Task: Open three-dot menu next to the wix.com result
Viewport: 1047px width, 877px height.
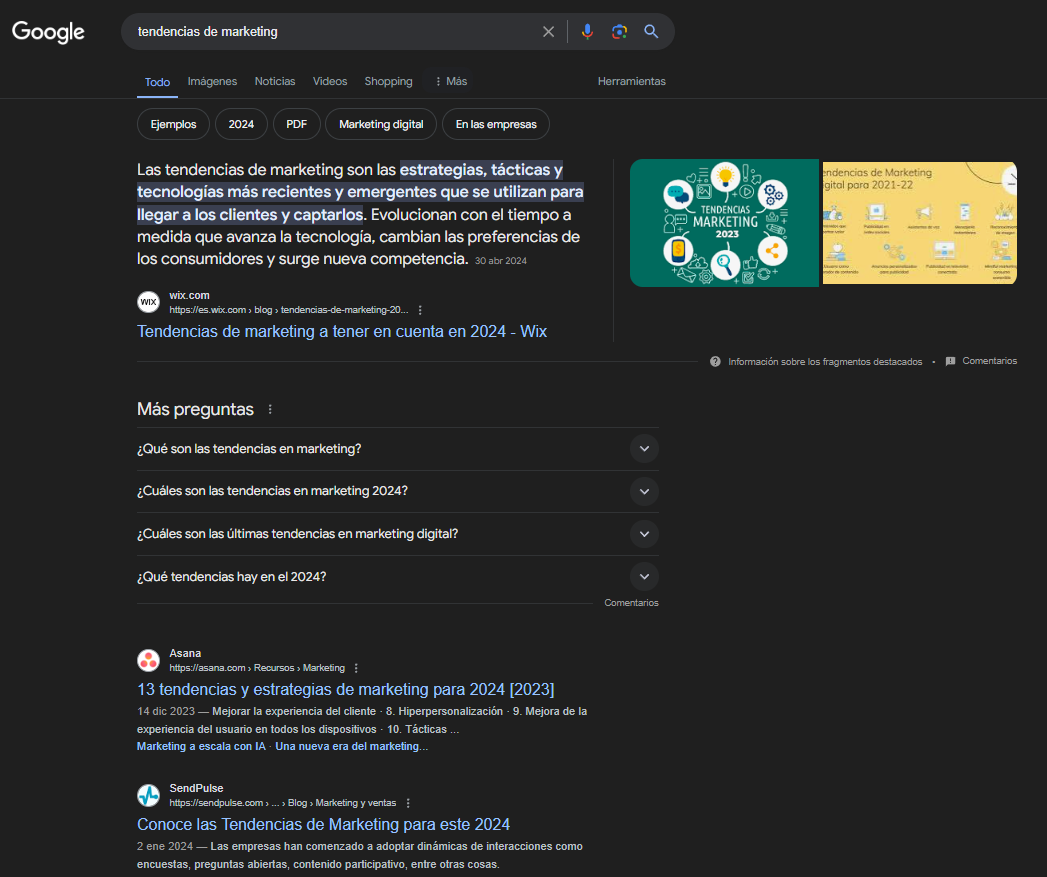Action: pos(420,310)
